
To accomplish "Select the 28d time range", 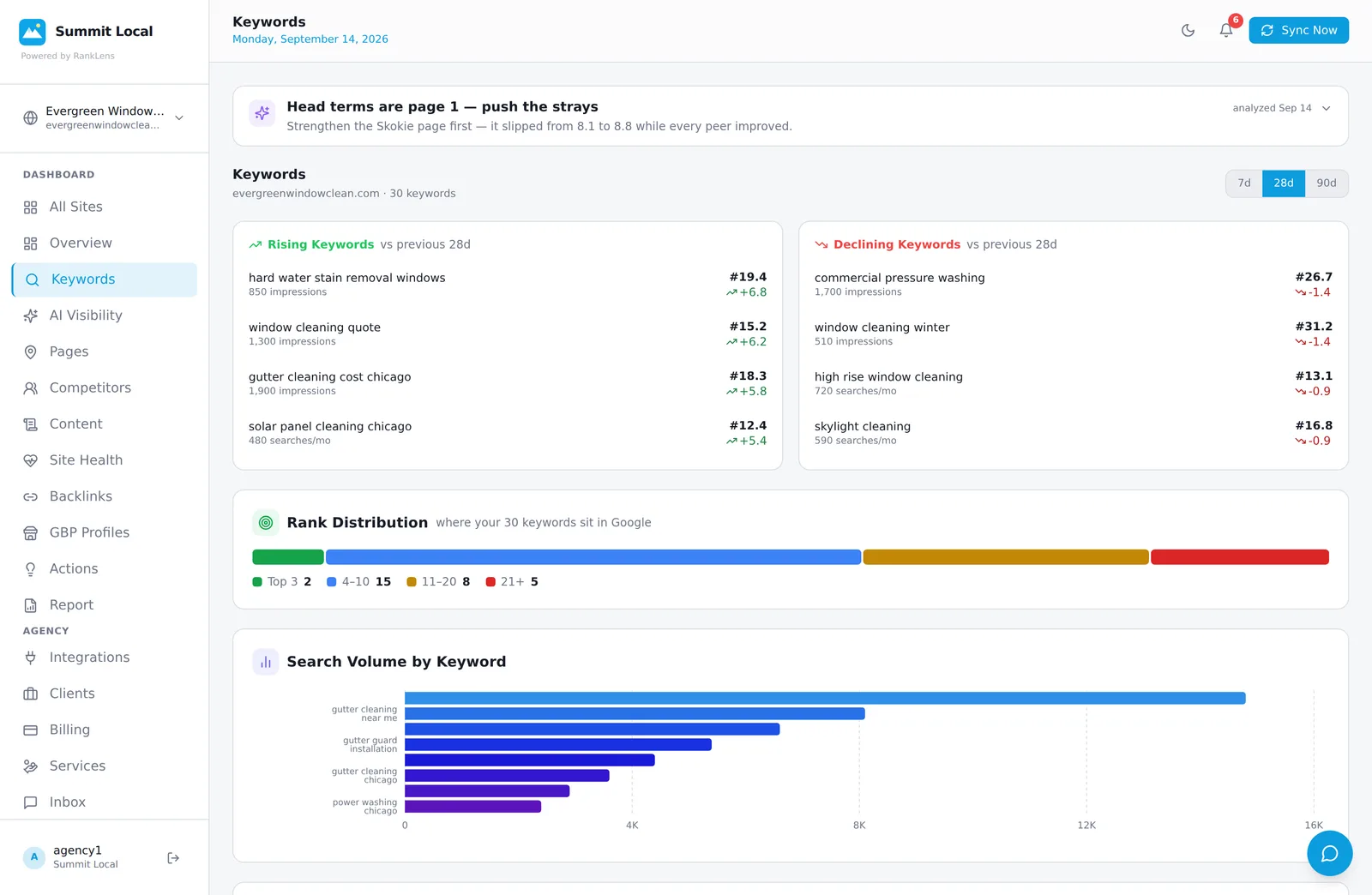I will 1284,183.
